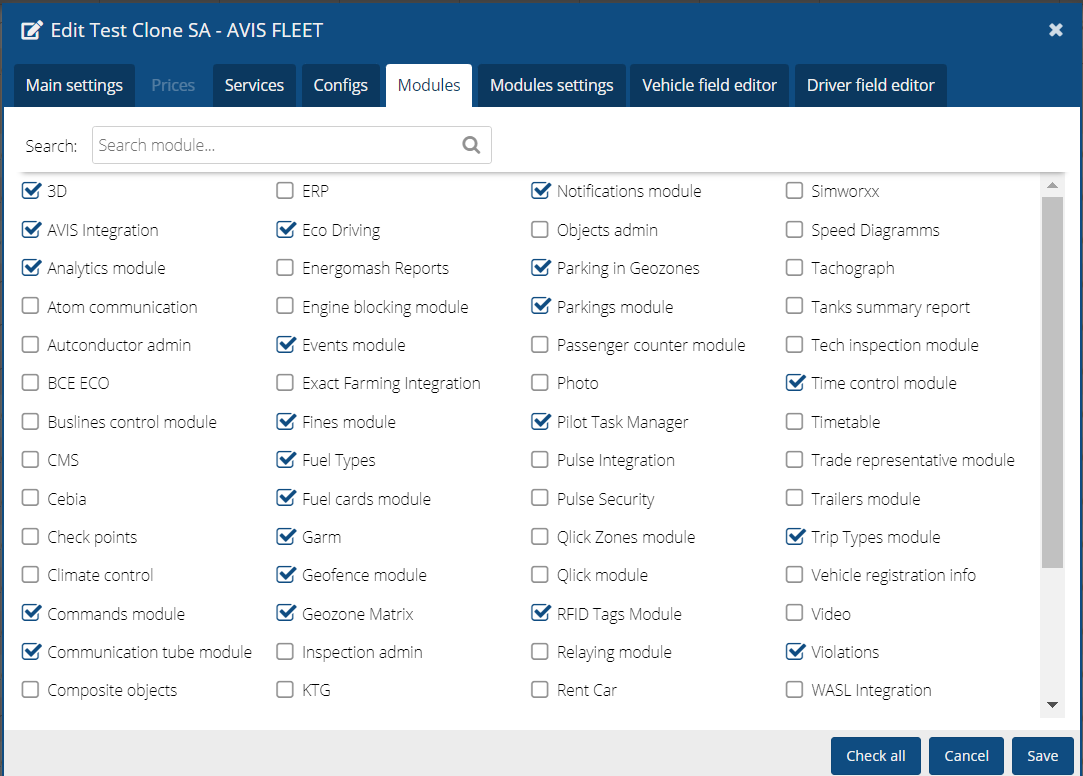This screenshot has height=776, width=1083.
Task: Check the Rent Car module
Action: pyautogui.click(x=540, y=690)
